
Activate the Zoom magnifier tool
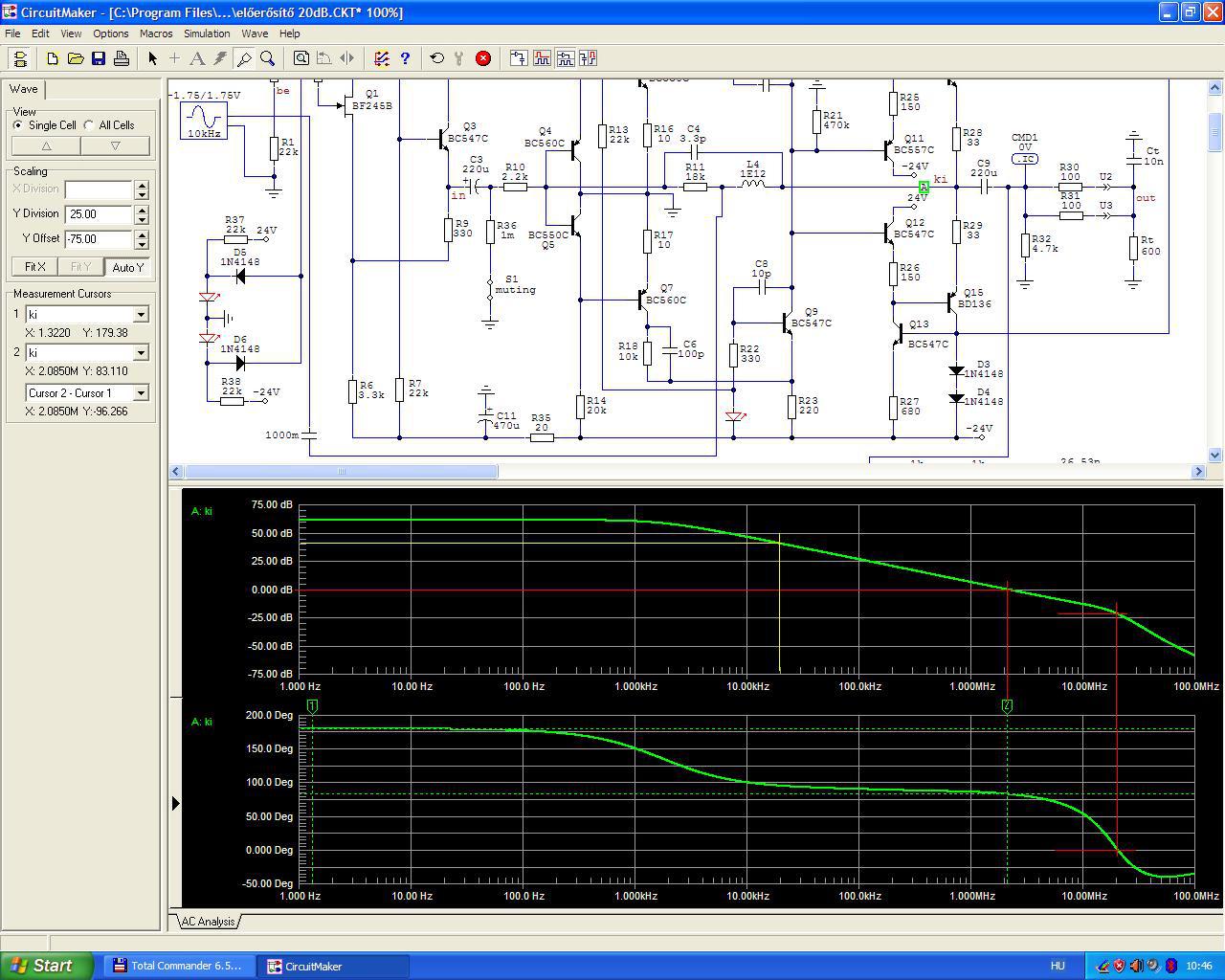268,58
